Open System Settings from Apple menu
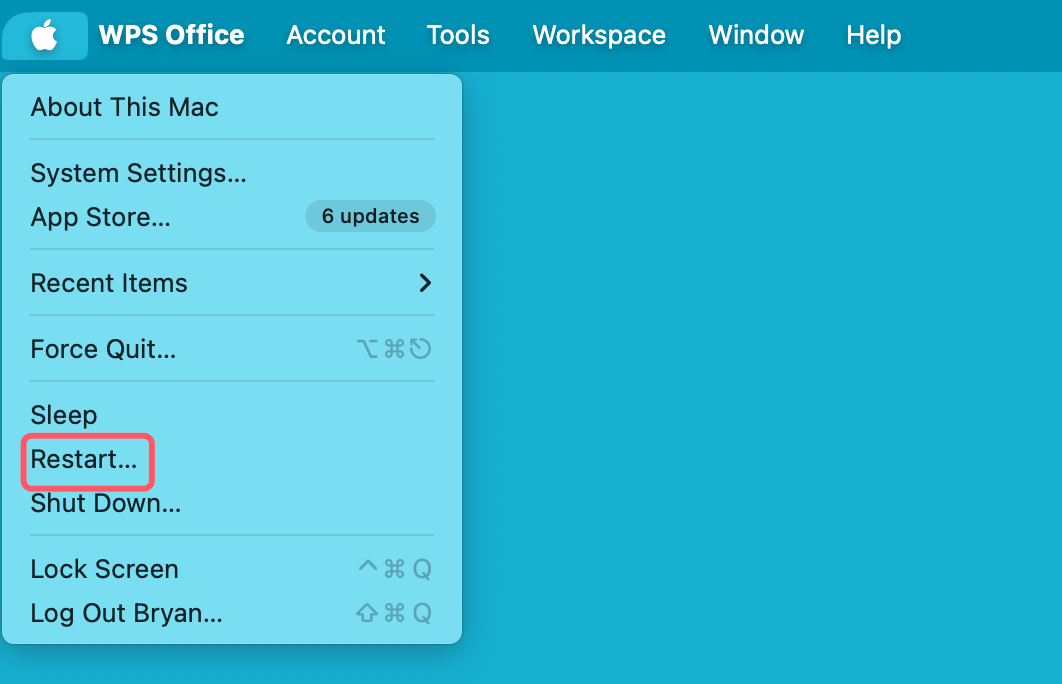1062x684 pixels. (138, 173)
